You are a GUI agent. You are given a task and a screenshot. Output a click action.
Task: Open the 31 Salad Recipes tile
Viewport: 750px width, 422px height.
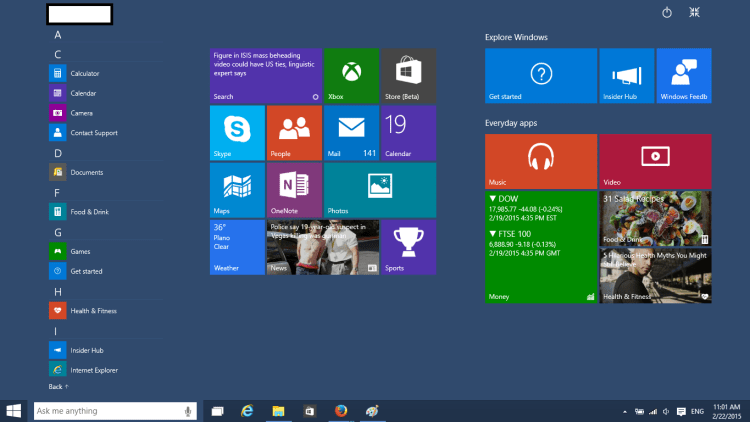655,219
